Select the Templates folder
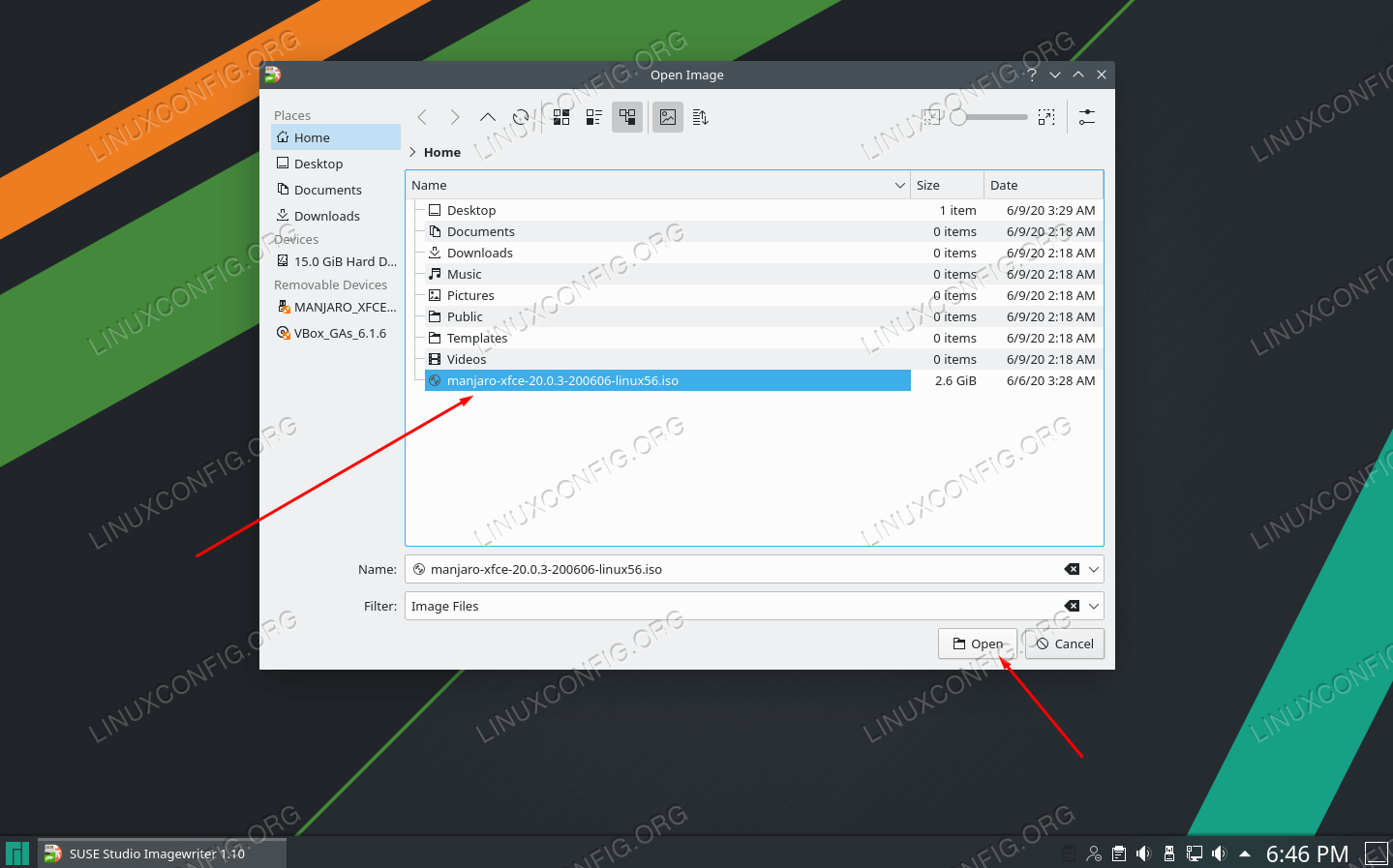 [x=667, y=338]
